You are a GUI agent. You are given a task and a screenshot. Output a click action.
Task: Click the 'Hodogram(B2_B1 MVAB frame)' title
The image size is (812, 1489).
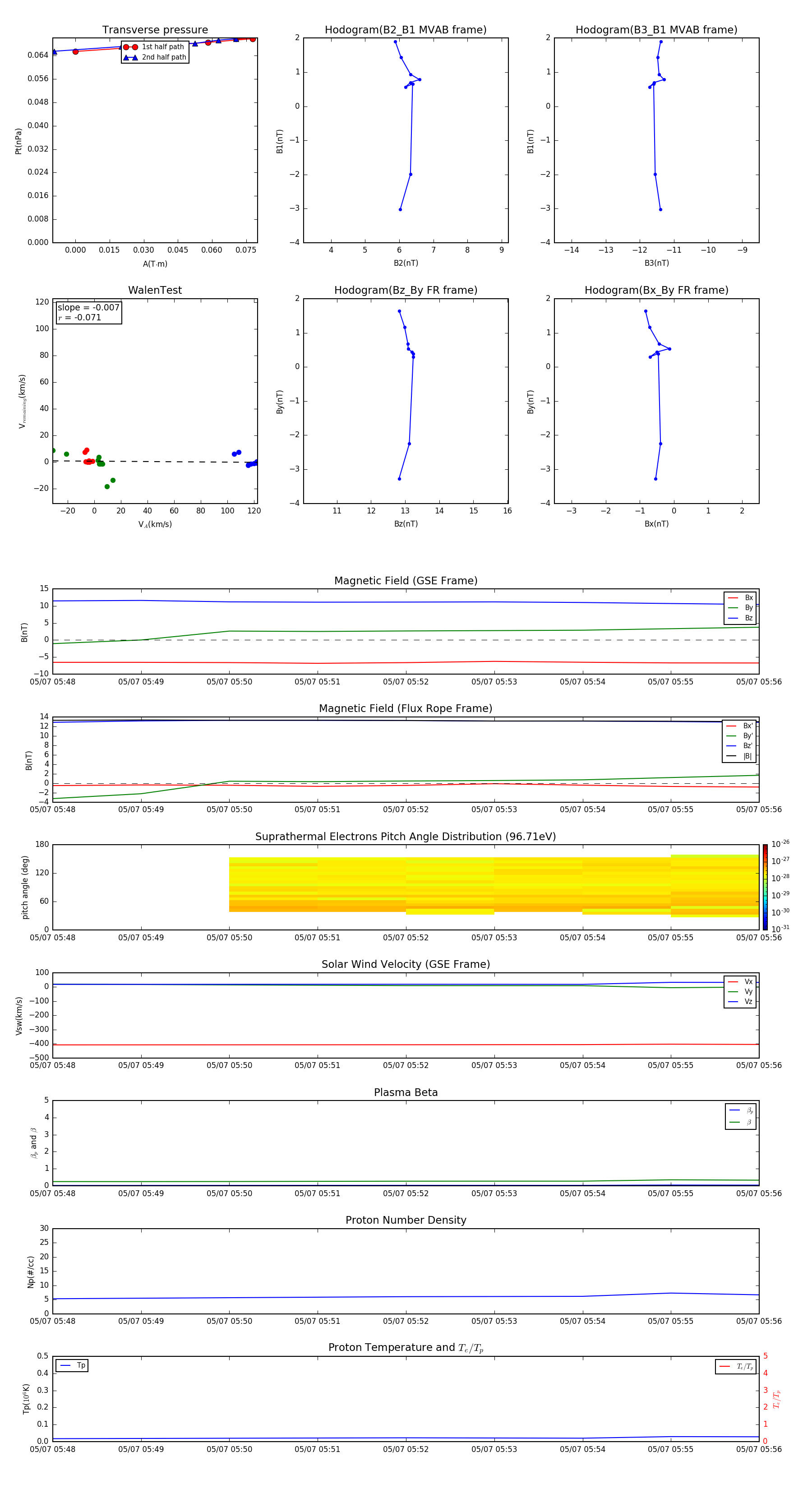pos(406,30)
